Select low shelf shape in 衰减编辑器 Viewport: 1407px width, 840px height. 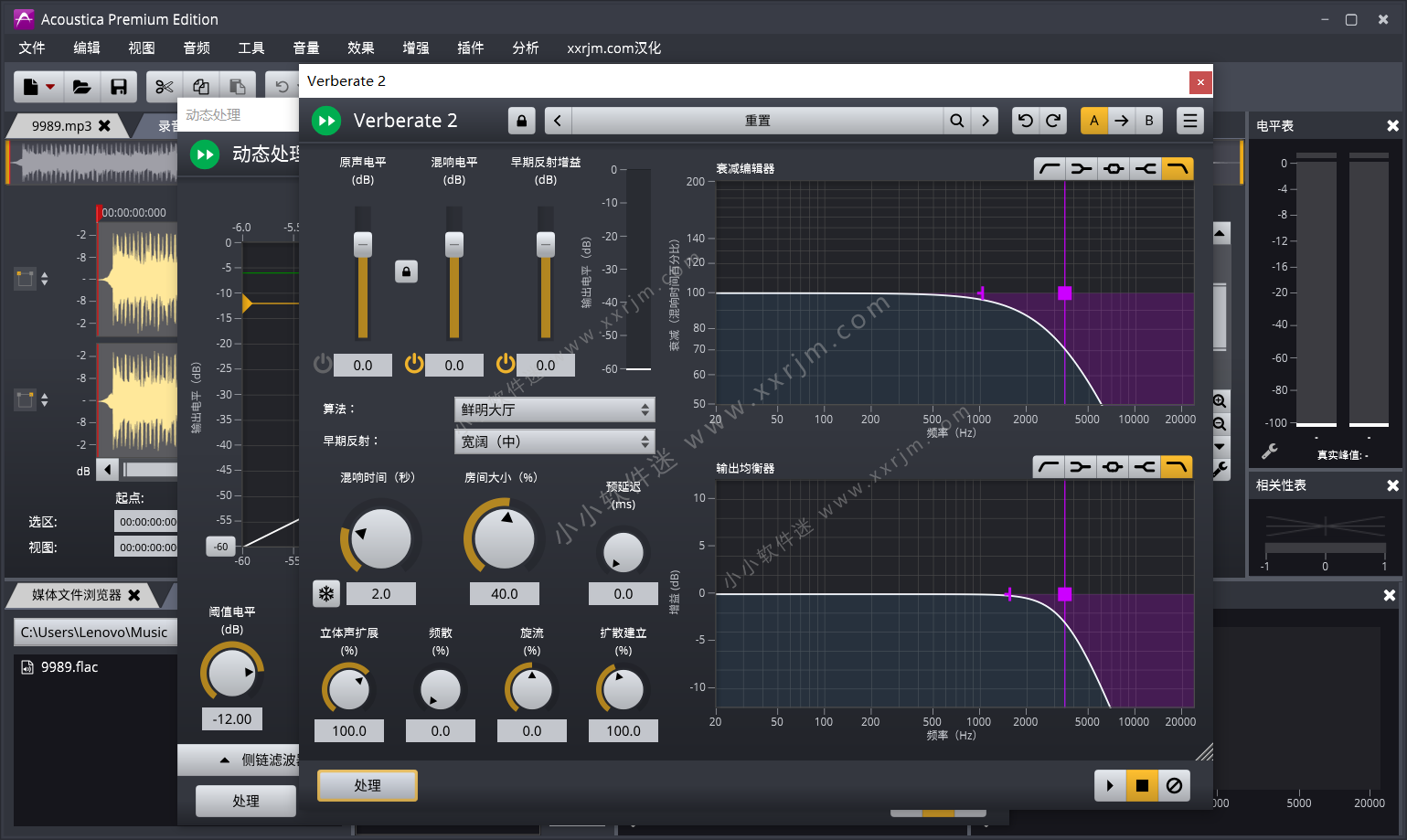(x=1082, y=168)
